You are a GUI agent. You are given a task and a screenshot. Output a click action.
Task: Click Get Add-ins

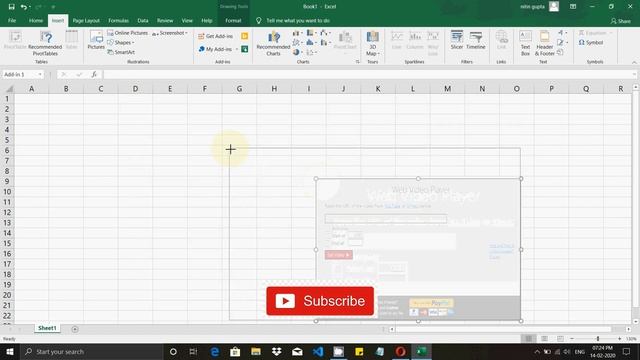216,36
